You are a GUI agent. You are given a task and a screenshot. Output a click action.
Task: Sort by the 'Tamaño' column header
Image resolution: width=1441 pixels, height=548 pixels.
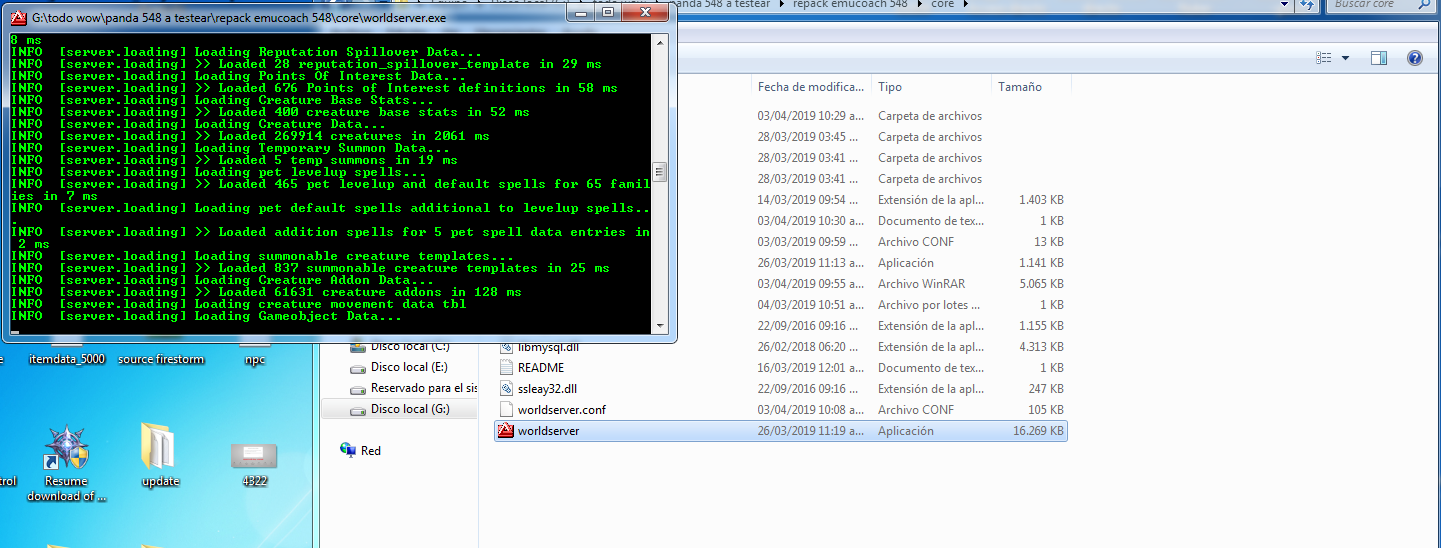[1031, 87]
